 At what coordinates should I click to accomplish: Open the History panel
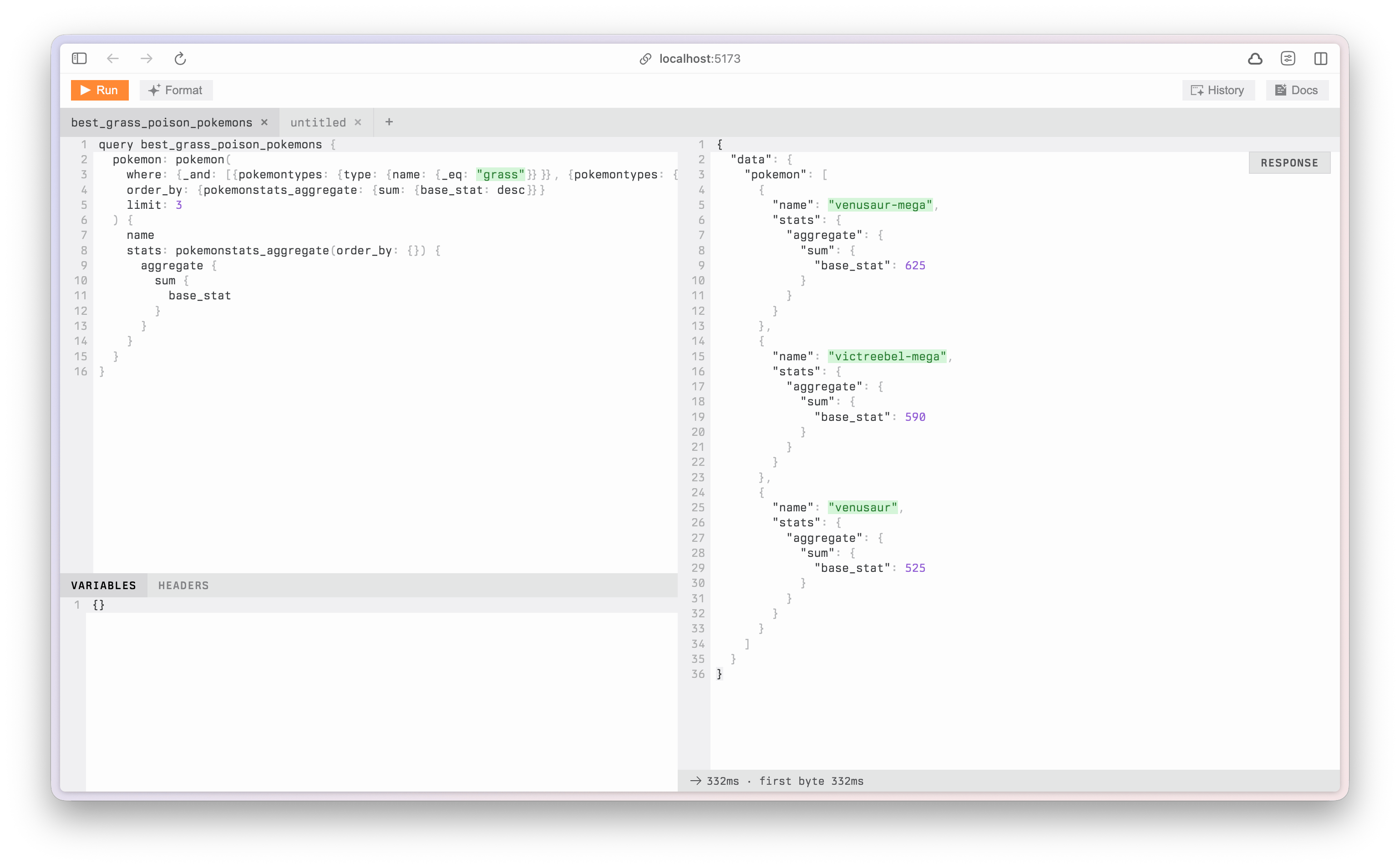1218,90
